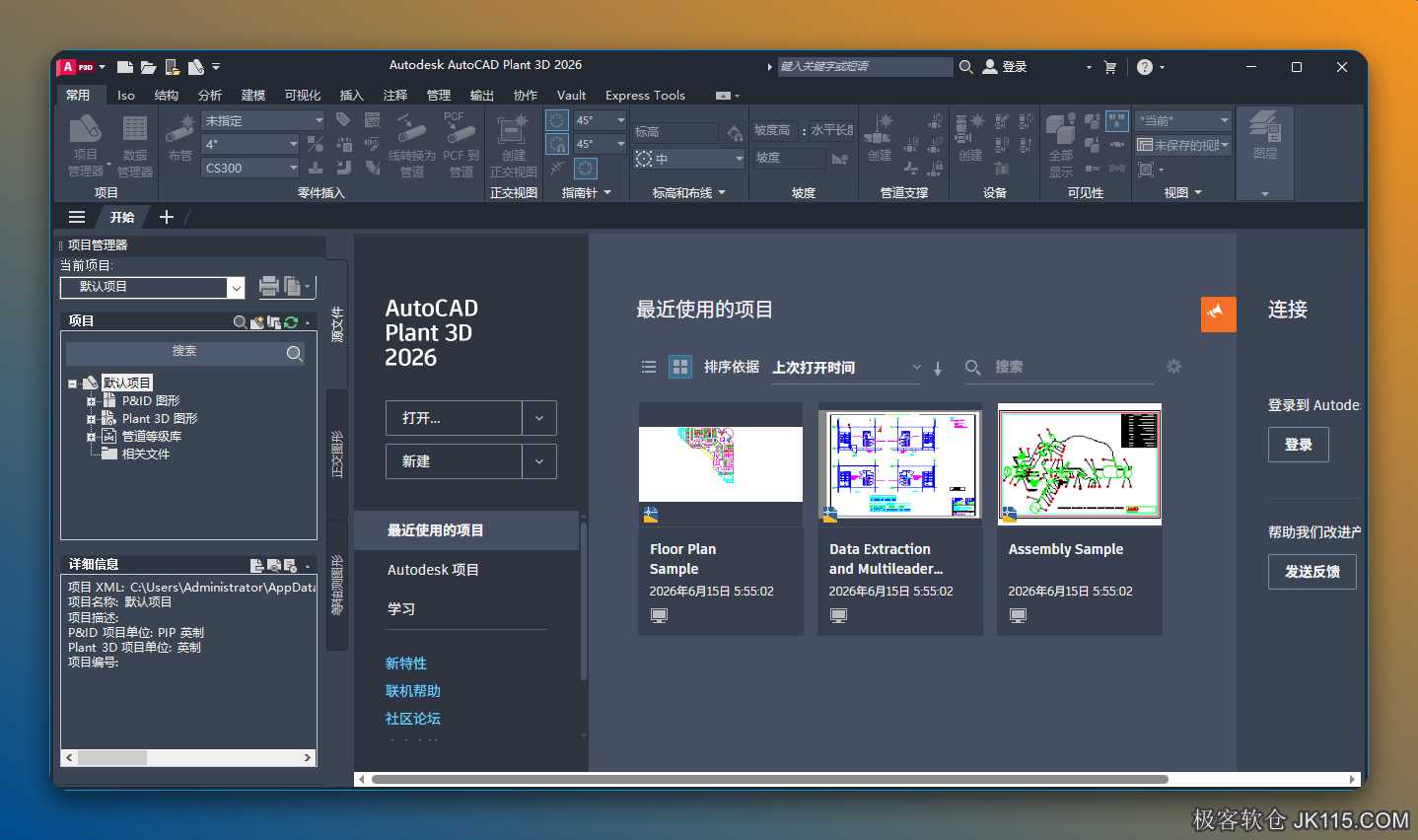Open the Assembly Sample thumbnail

click(x=1080, y=463)
